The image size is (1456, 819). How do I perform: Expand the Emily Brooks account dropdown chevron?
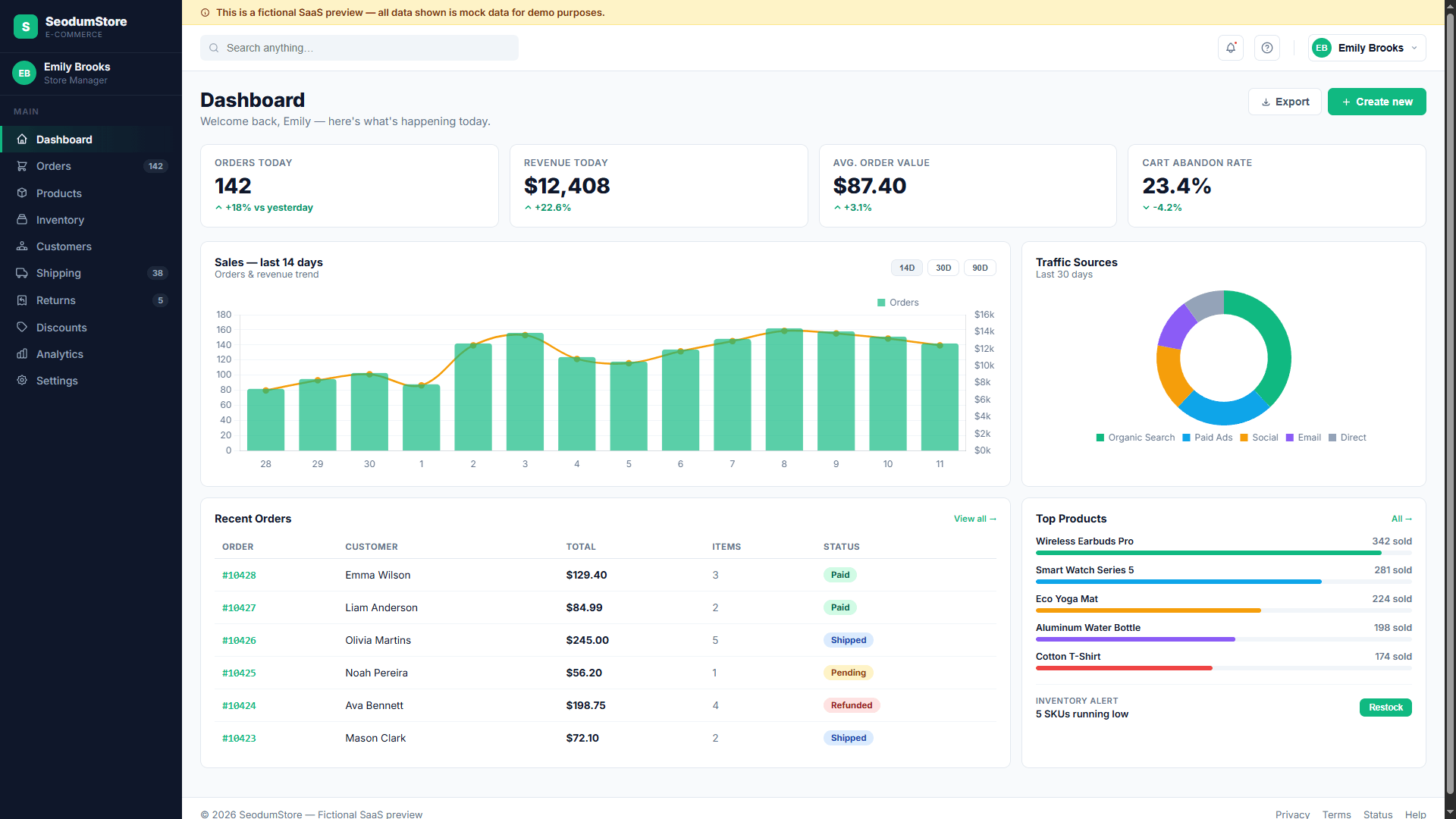1414,48
